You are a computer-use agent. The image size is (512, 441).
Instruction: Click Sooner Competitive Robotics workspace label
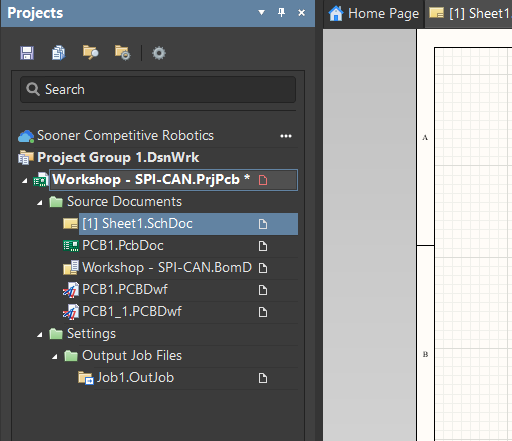[125, 136]
